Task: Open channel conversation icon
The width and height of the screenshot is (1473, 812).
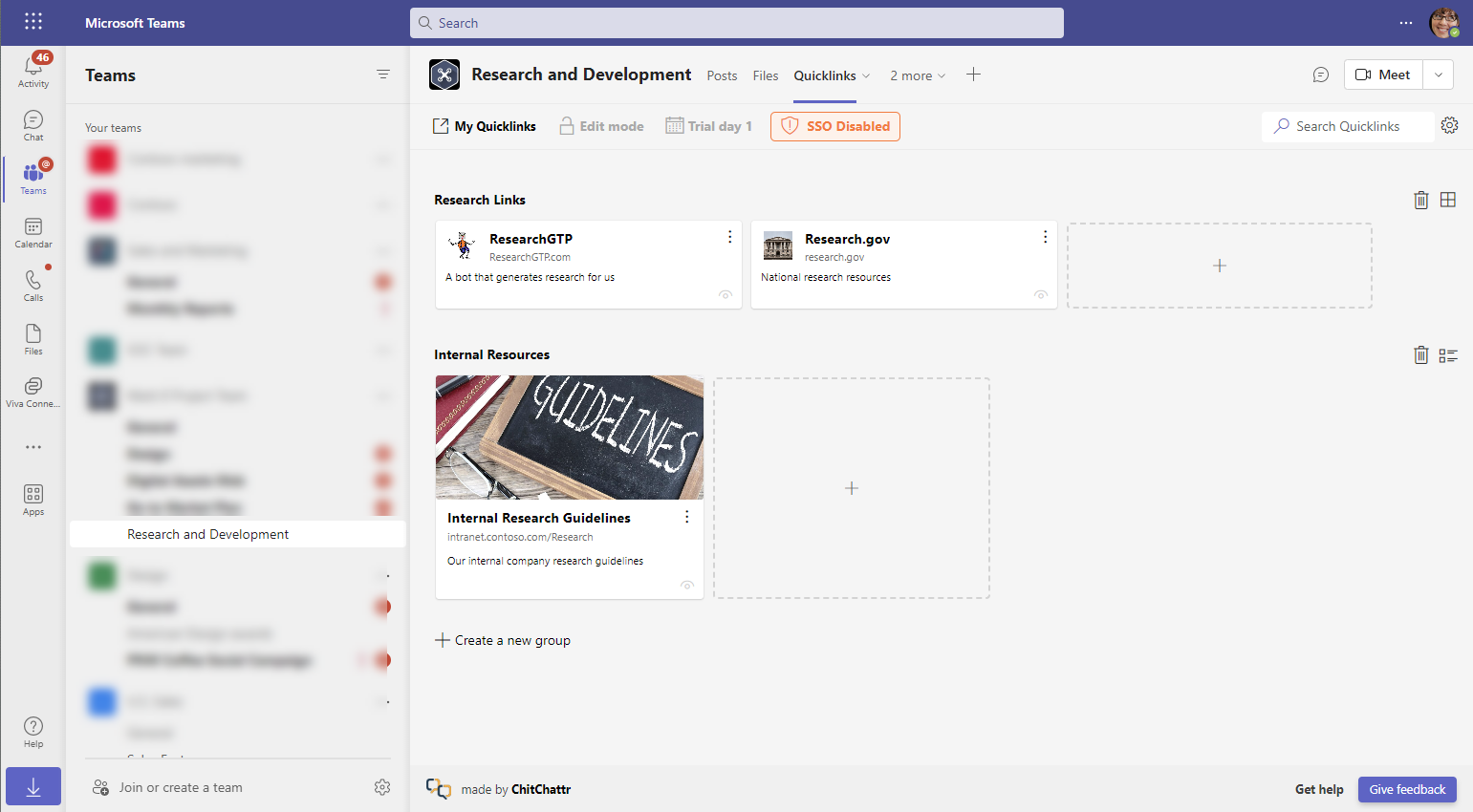Action: click(1321, 75)
